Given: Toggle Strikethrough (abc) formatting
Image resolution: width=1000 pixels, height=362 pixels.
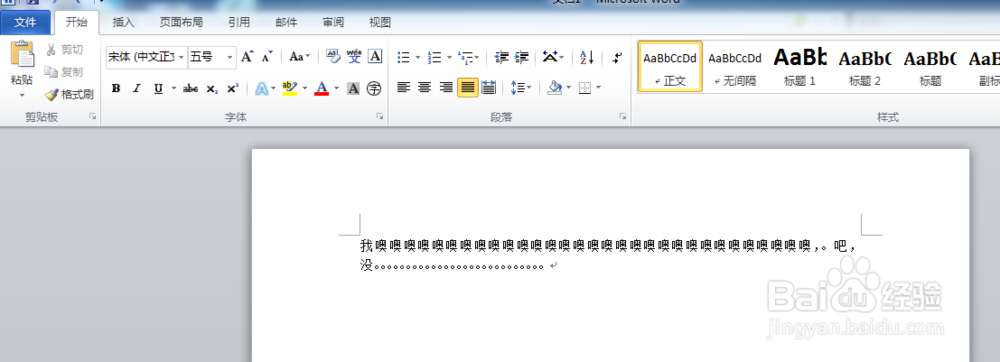Looking at the screenshot, I should pos(190,89).
